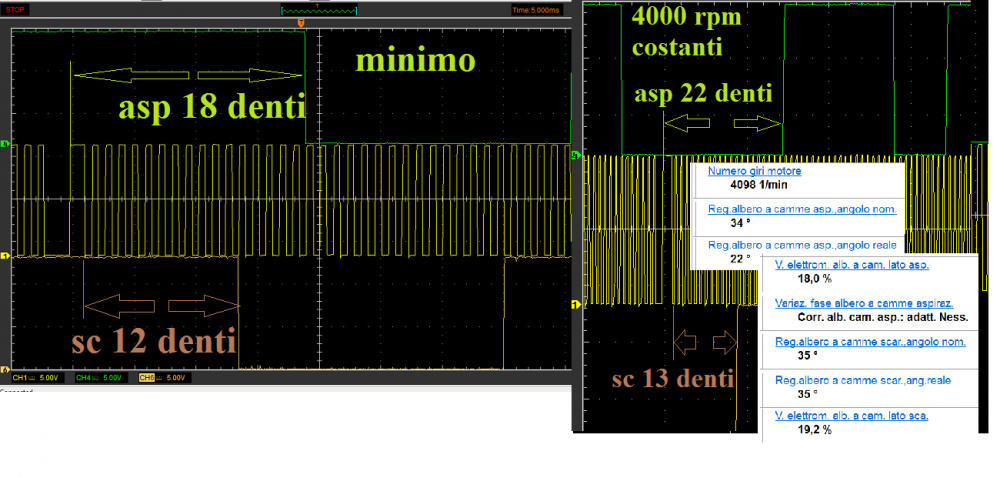Select the waveform overview thumbnail at top

point(319,10)
